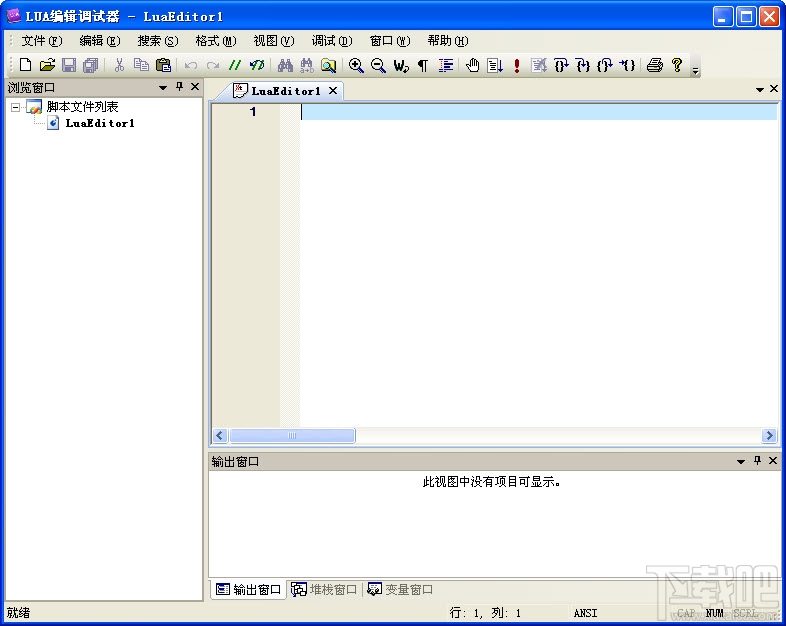Click the Redo arrow icon
Screen dimensions: 786x626
coord(213,65)
